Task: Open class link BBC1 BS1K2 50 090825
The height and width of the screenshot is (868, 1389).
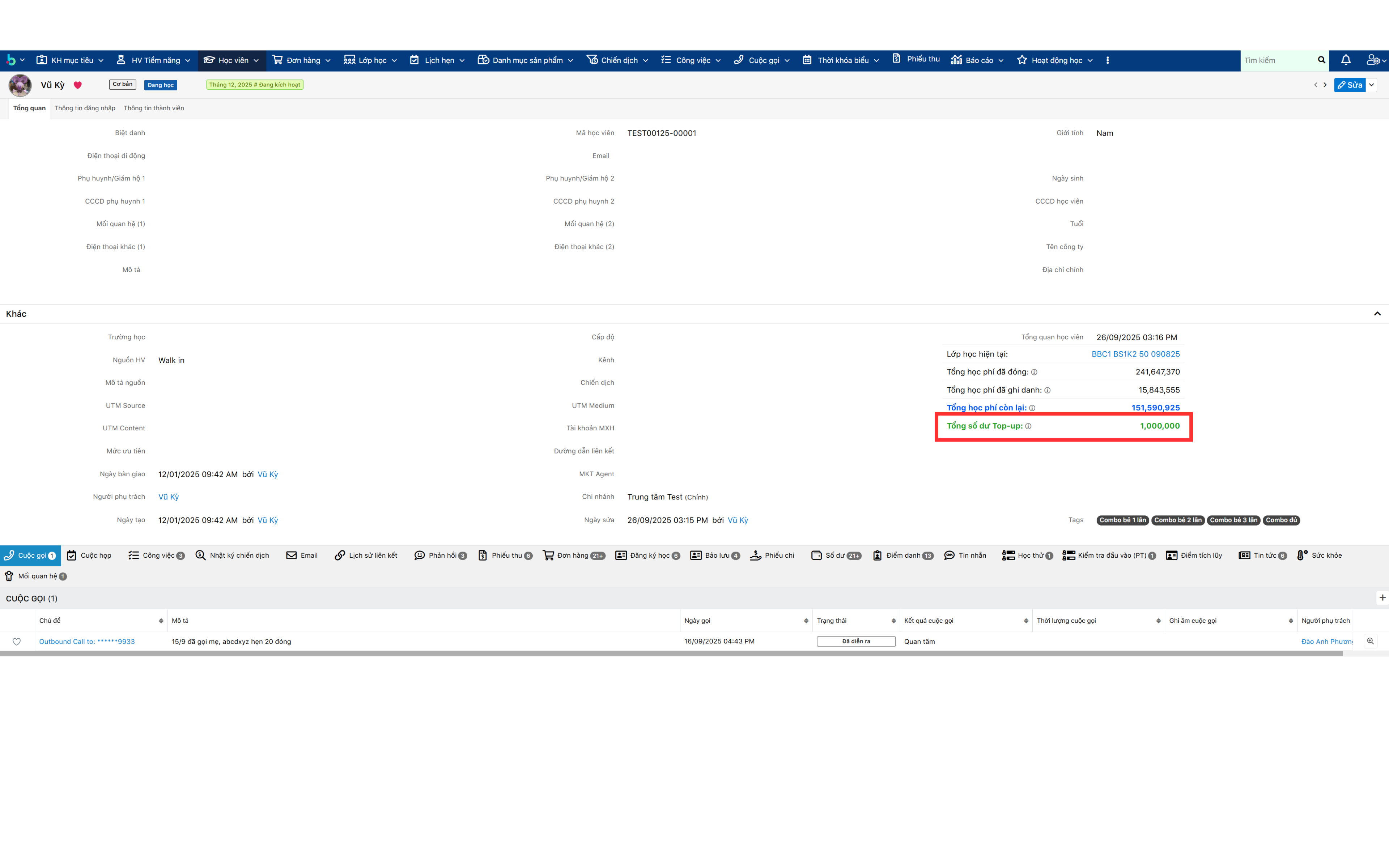Action: [x=1135, y=354]
